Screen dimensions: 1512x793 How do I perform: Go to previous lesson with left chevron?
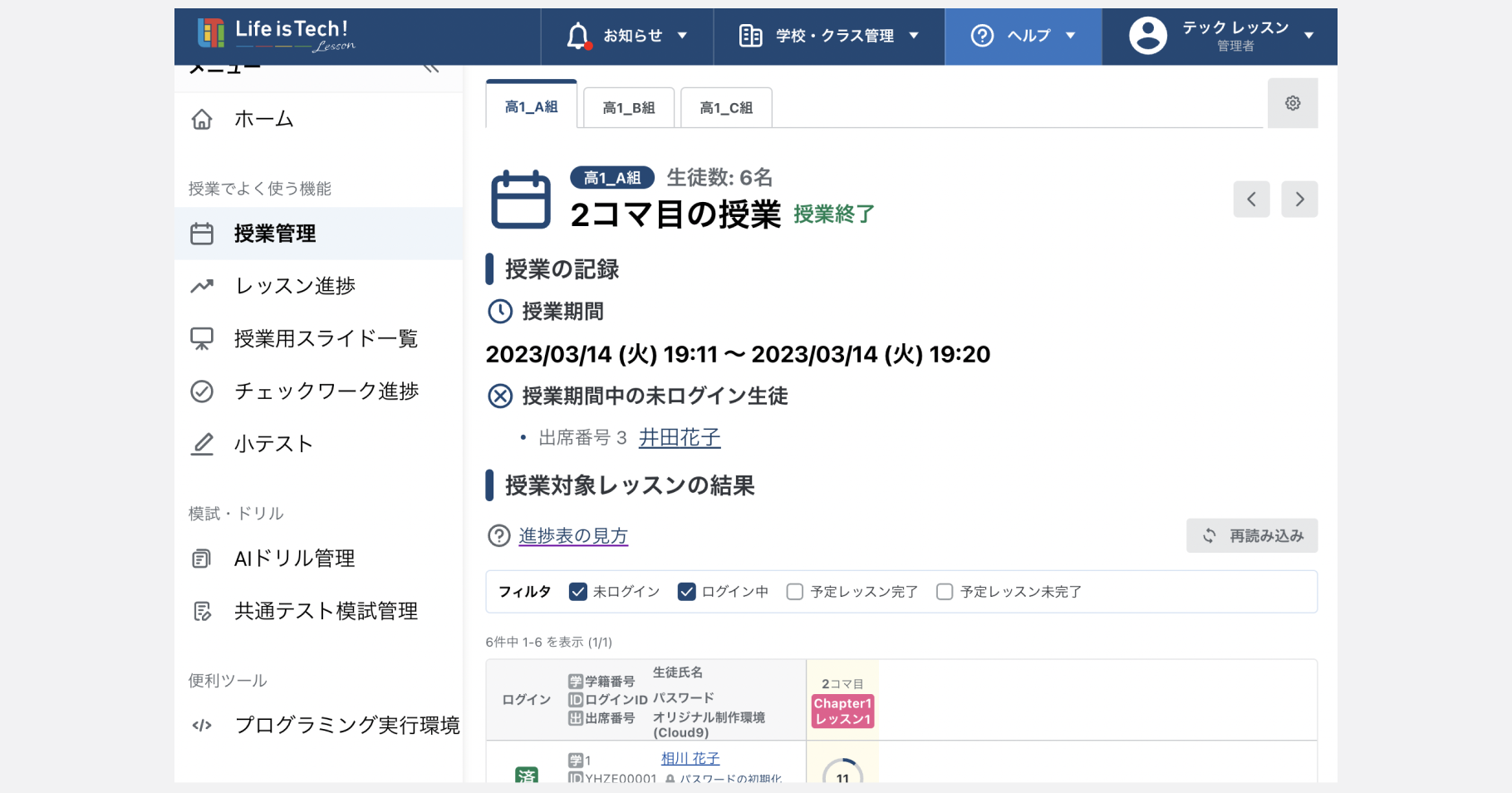[x=1251, y=199]
